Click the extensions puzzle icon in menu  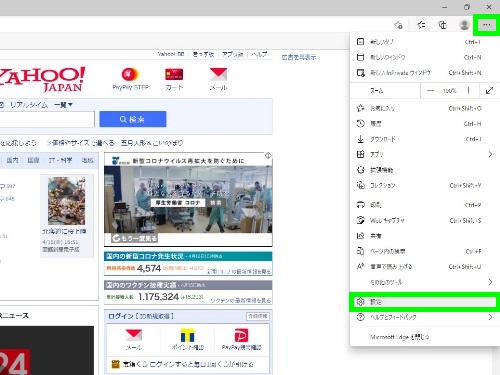pyautogui.click(x=360, y=170)
